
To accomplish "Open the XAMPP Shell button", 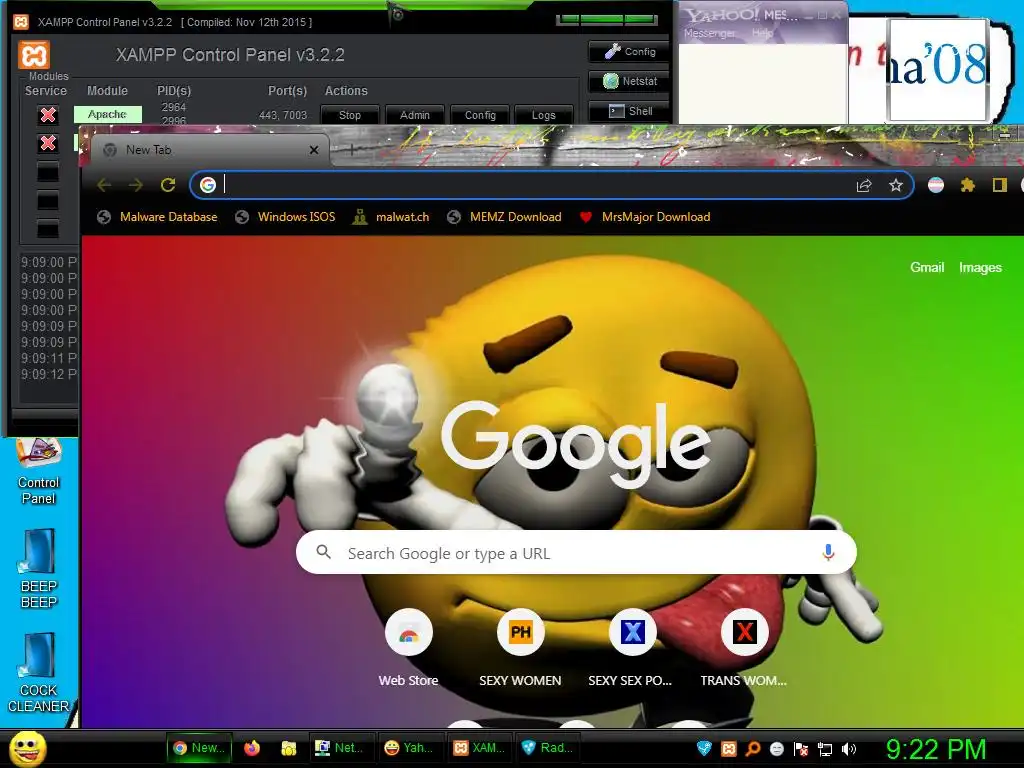I will coord(630,111).
